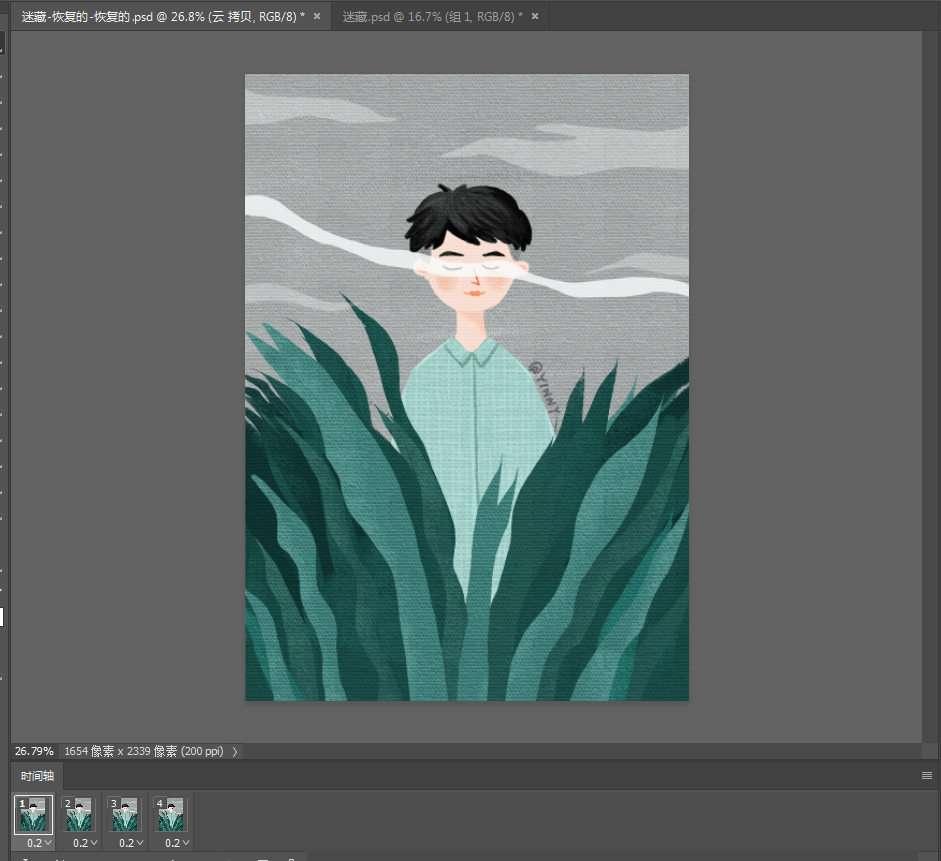Switch to the 迷藏.psd document tab
The width and height of the screenshot is (941, 861).
tap(432, 17)
